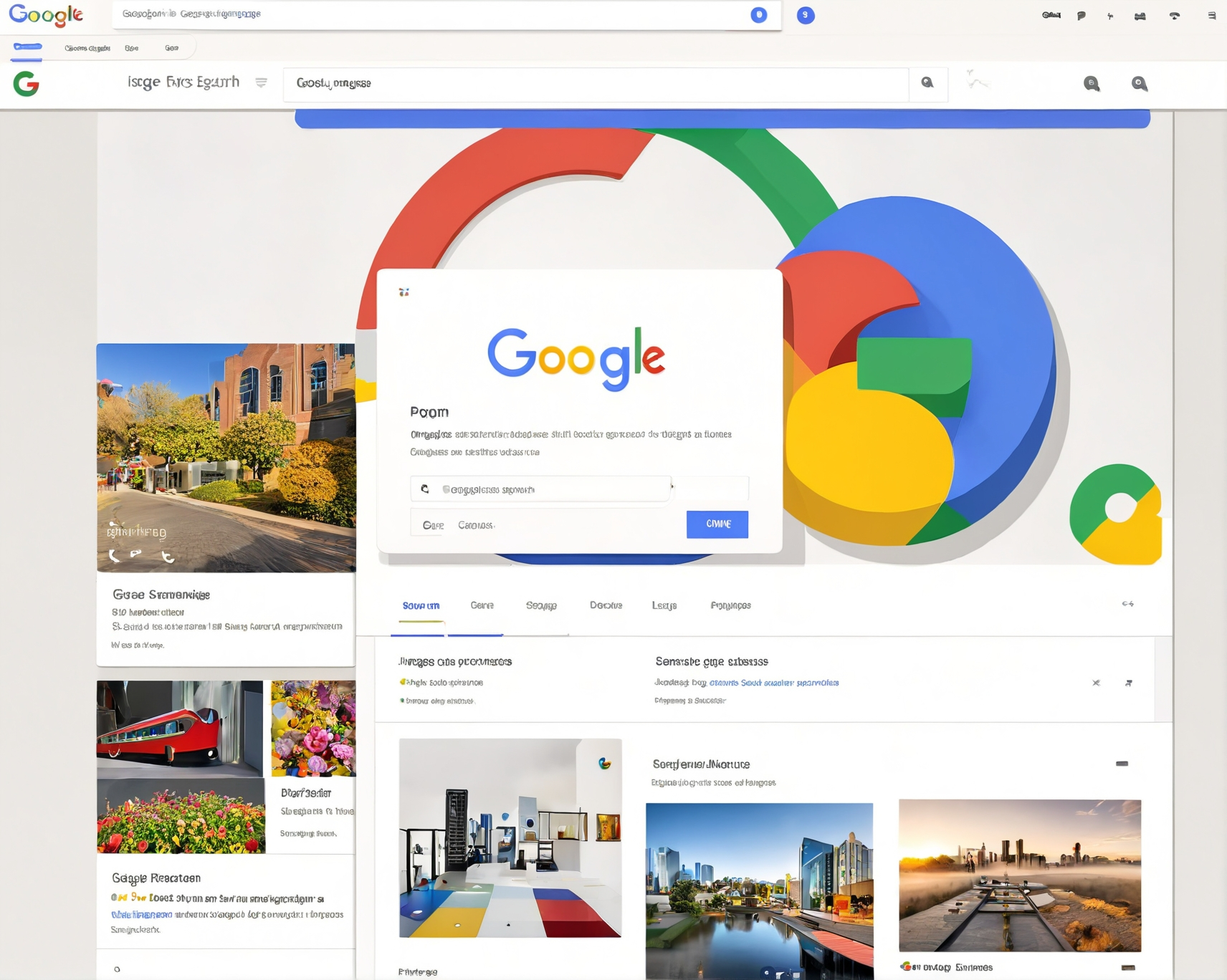Open the "Deotve" tab
This screenshot has height=980, width=1227.
click(606, 605)
